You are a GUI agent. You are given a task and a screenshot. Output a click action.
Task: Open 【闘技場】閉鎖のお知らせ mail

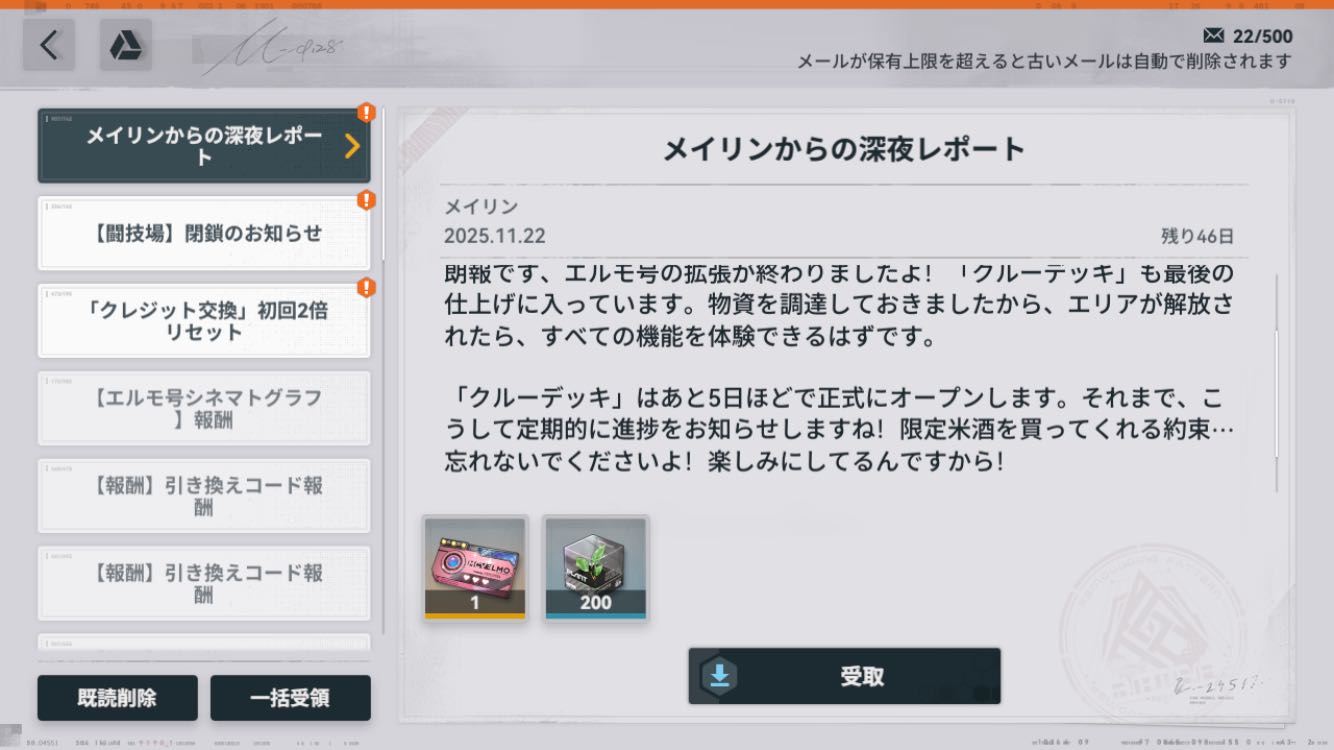[204, 233]
